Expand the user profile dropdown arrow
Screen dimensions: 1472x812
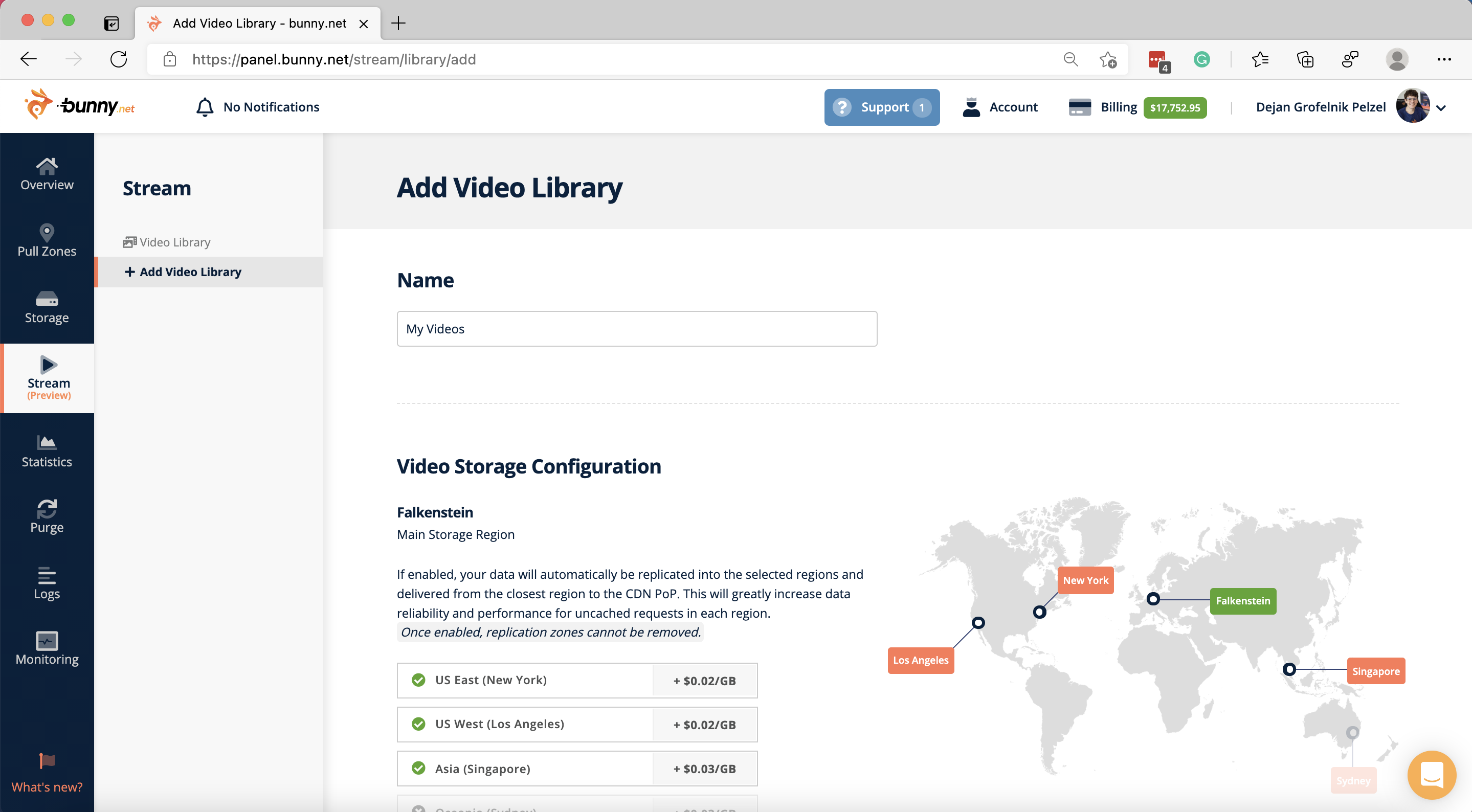pyautogui.click(x=1441, y=107)
